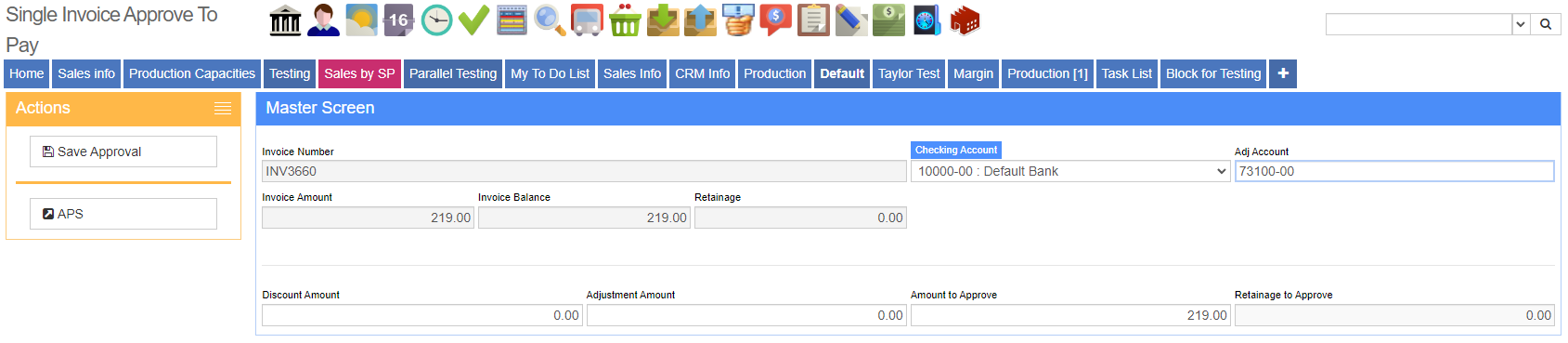This screenshot has height=343, width=1568.
Task: Click the Adjustment Amount field
Action: pos(746,315)
